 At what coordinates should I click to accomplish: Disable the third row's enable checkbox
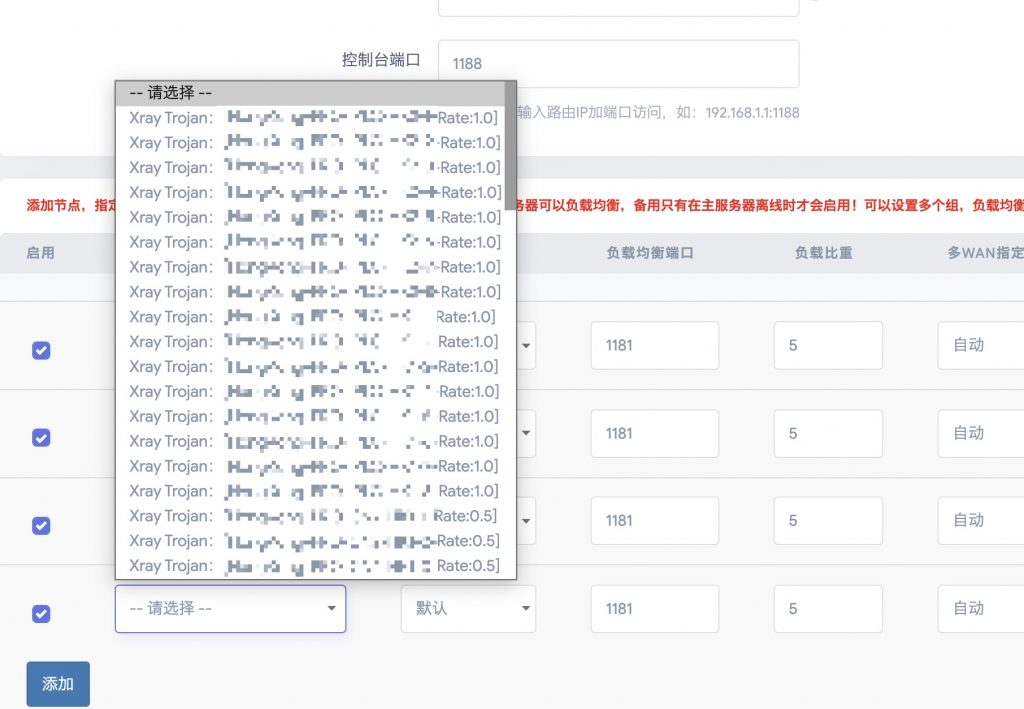tap(41, 525)
